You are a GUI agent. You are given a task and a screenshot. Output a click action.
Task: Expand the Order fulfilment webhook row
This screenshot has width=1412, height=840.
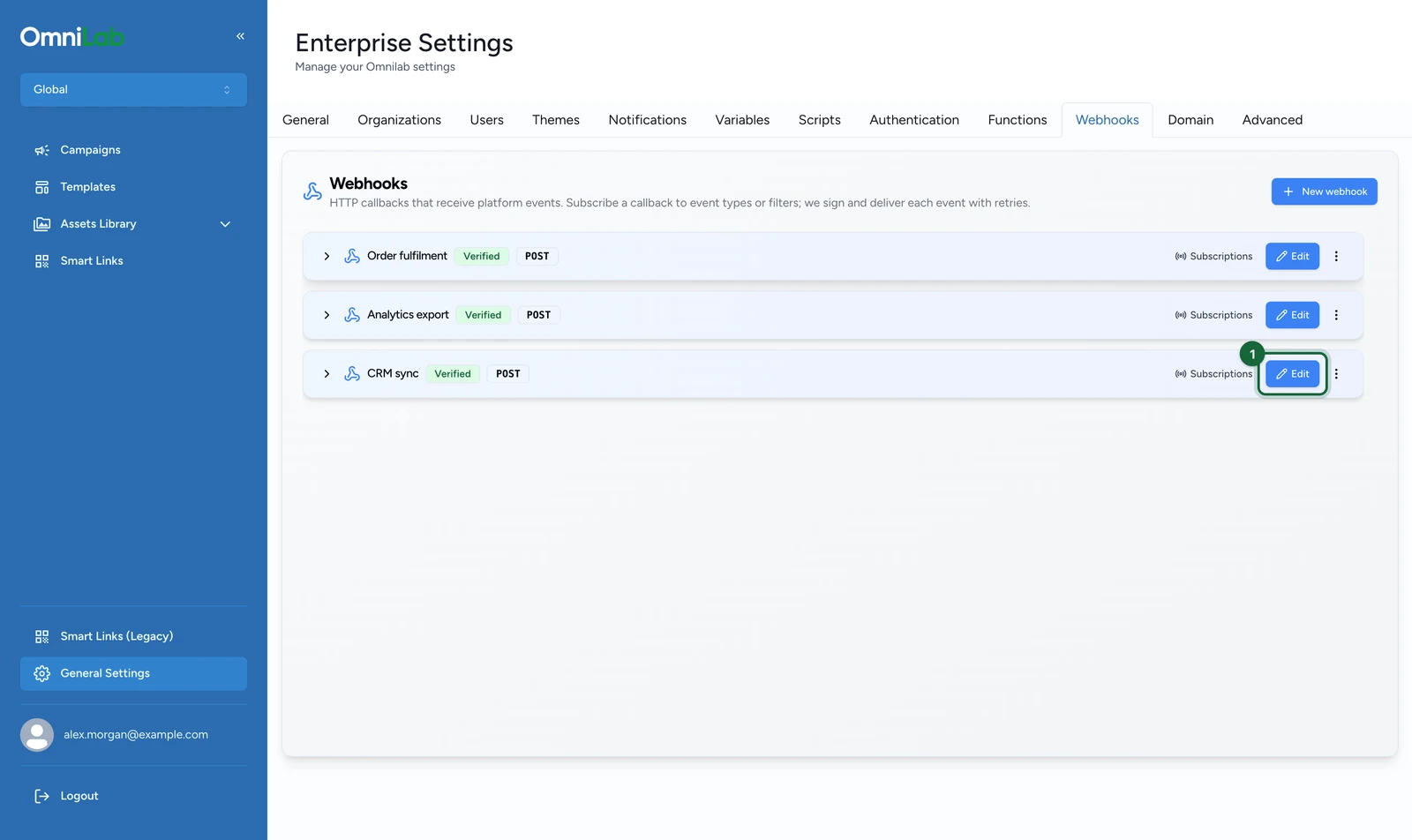coord(327,256)
